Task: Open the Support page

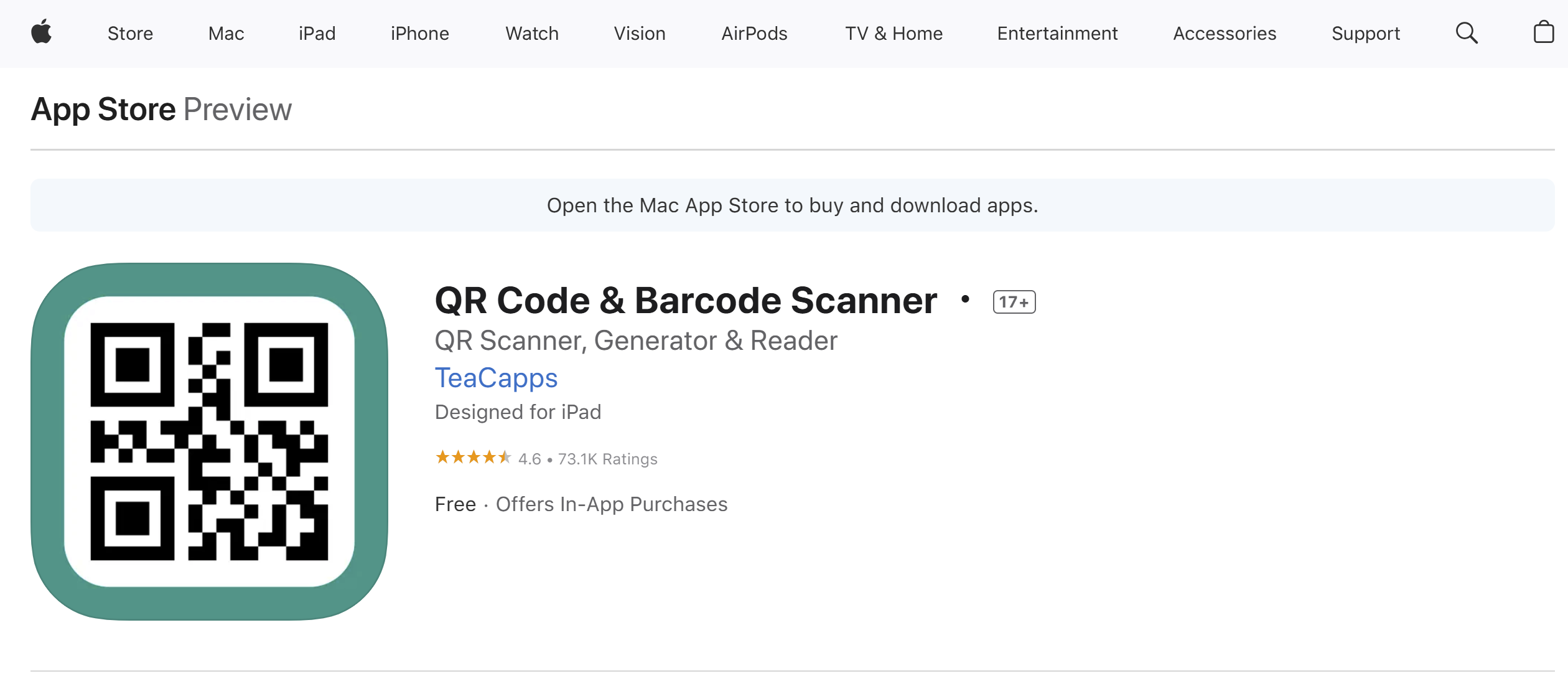Action: [x=1366, y=33]
